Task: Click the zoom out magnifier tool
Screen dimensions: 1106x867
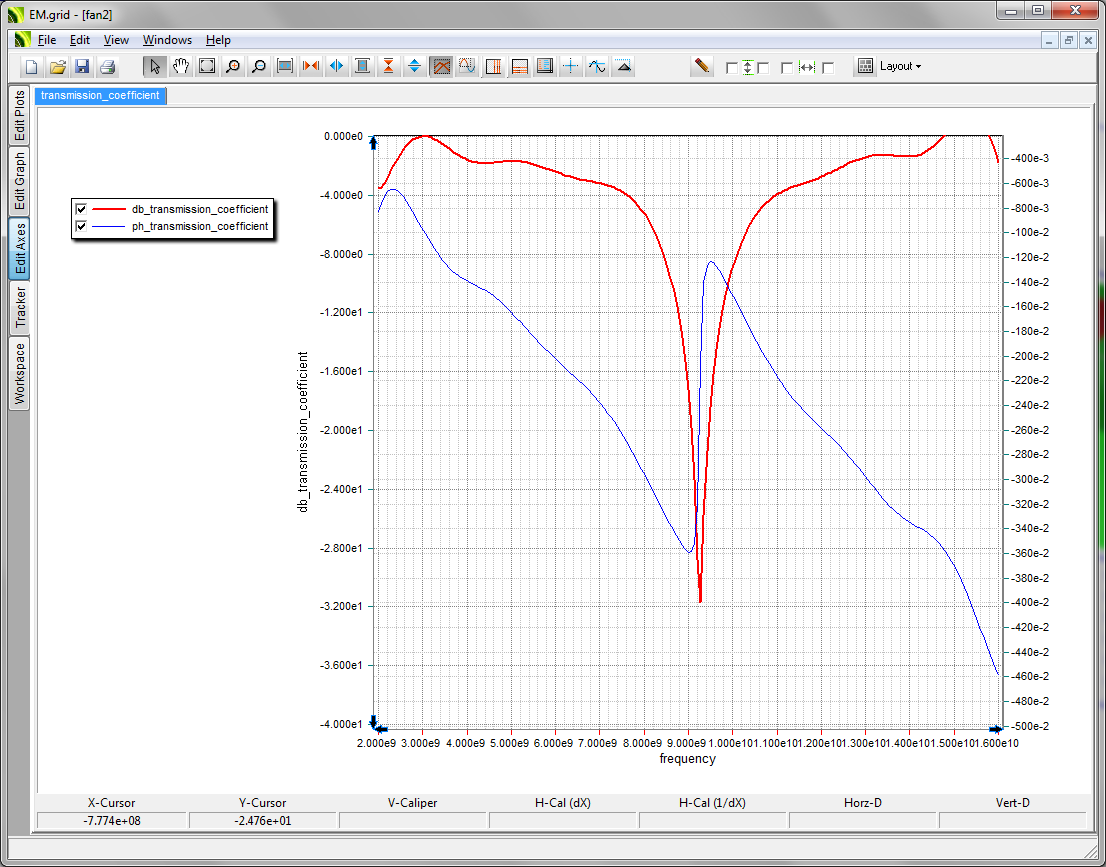Action: coord(259,66)
